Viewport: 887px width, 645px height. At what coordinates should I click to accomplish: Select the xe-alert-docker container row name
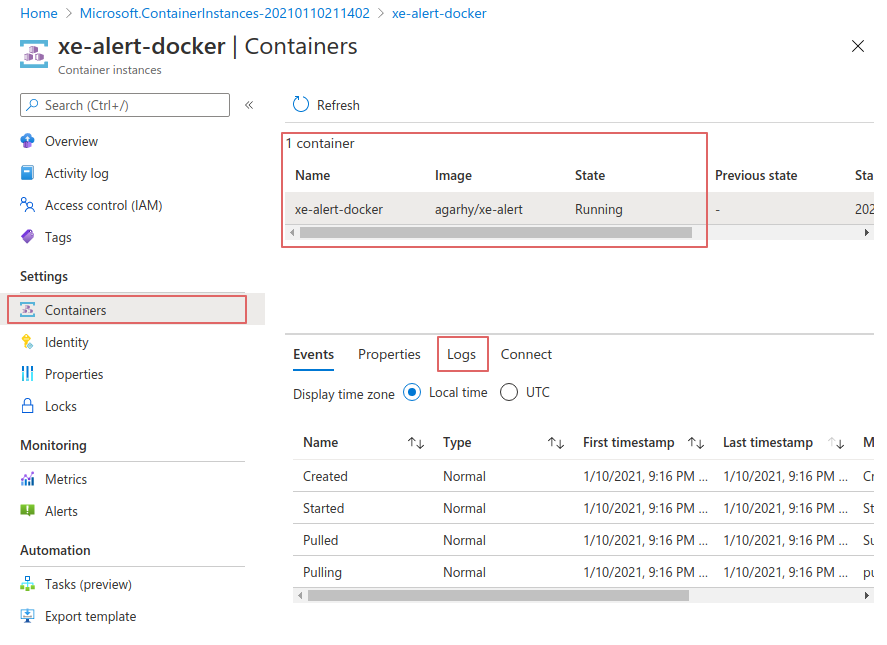pos(339,209)
